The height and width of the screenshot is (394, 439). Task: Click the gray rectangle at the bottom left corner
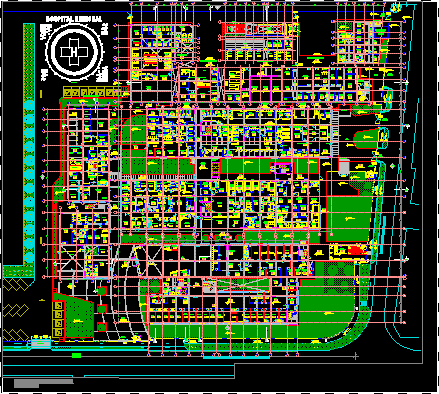[x=43, y=383]
